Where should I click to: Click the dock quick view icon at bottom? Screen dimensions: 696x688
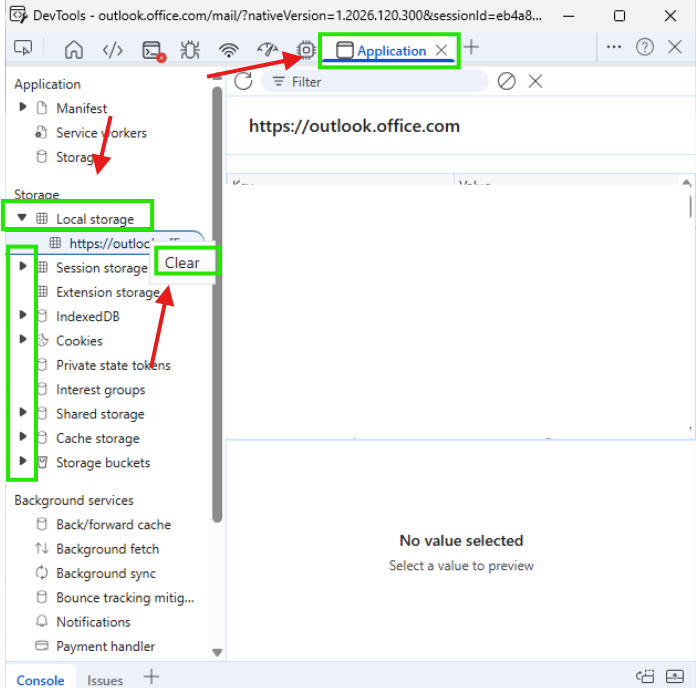tap(645, 676)
